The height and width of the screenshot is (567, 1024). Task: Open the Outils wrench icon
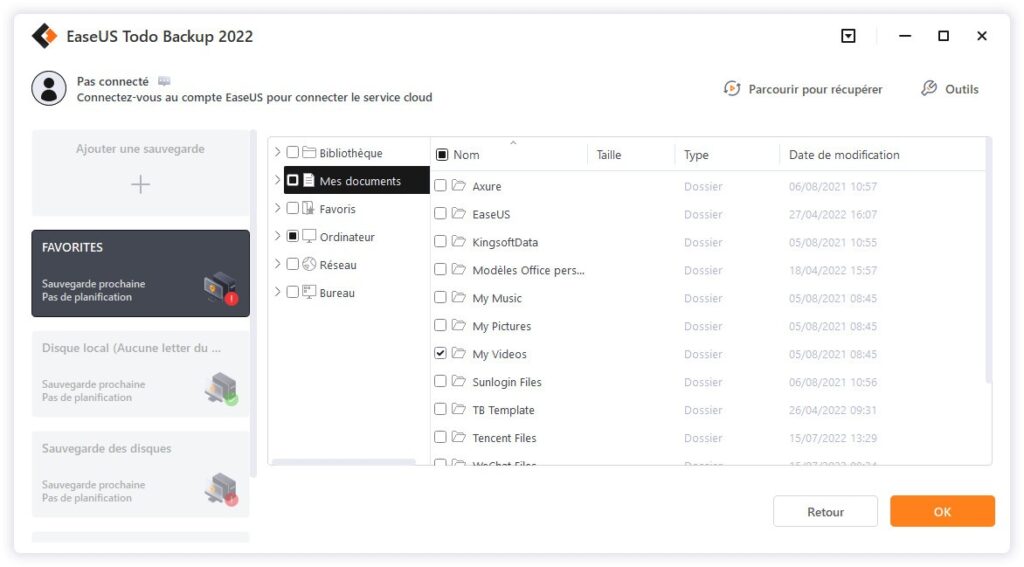coord(929,89)
